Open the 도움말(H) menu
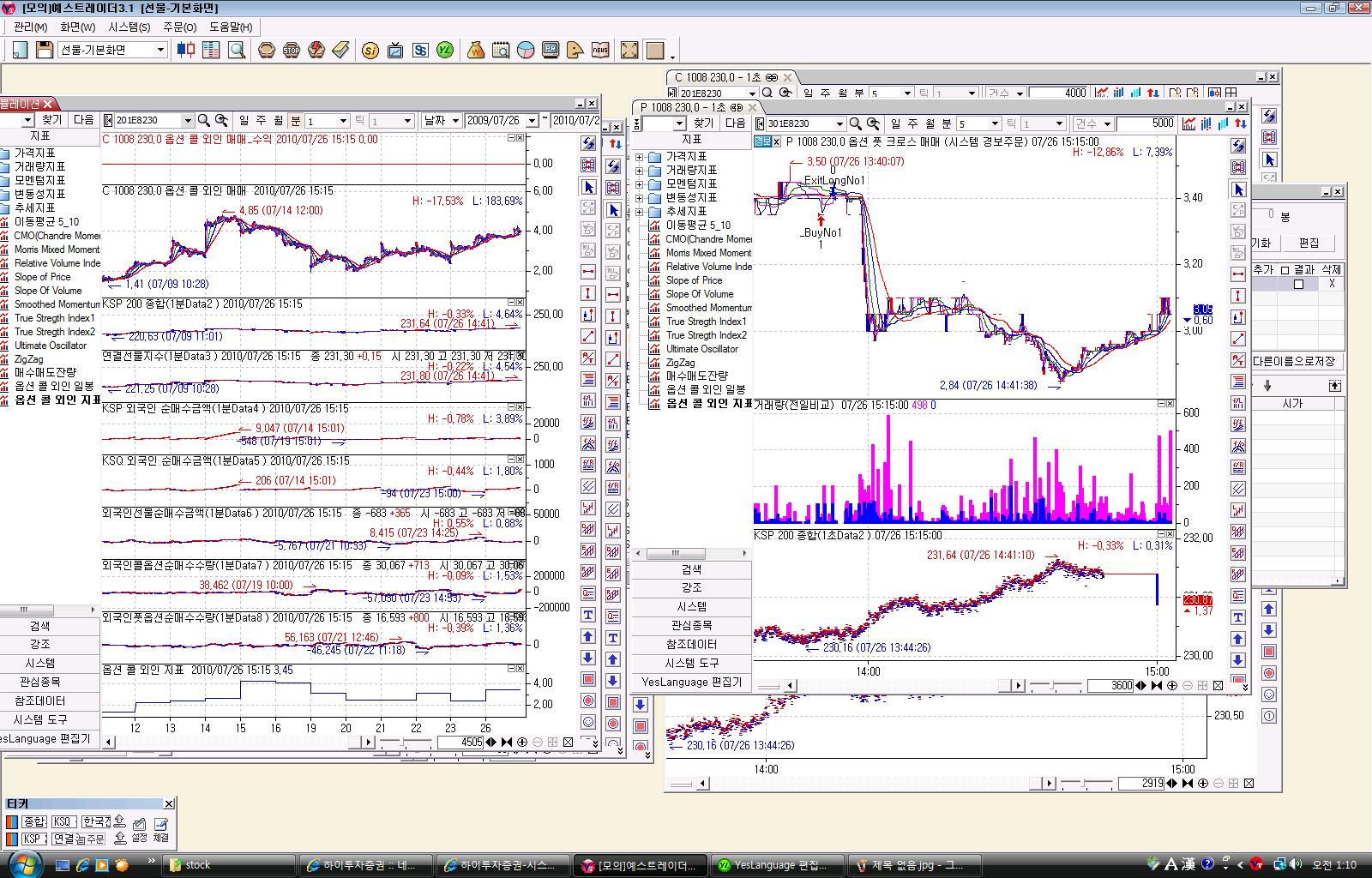Screen dimensions: 1372x878 pos(230,27)
